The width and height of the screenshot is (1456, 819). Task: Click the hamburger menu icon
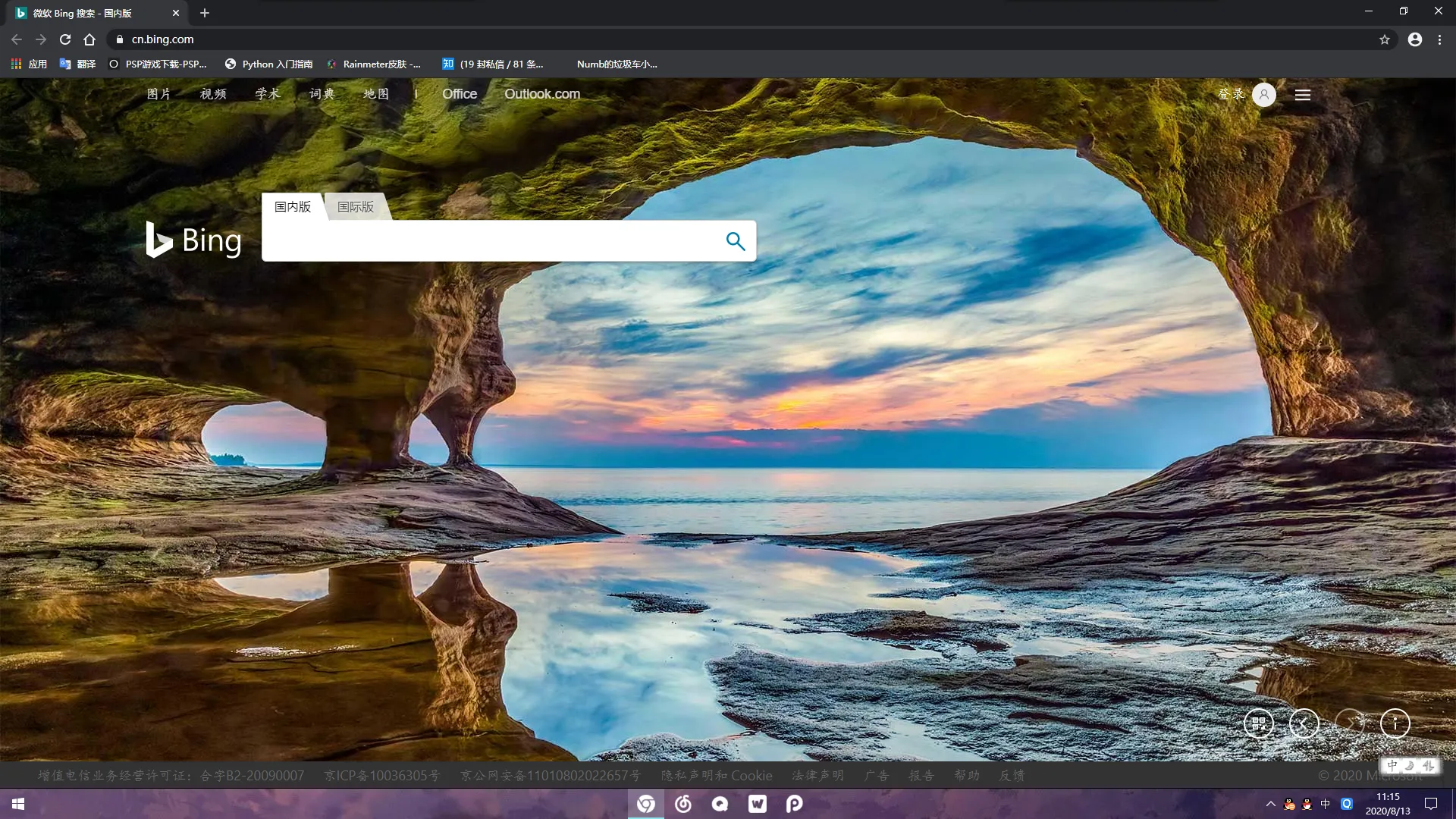click(1303, 94)
